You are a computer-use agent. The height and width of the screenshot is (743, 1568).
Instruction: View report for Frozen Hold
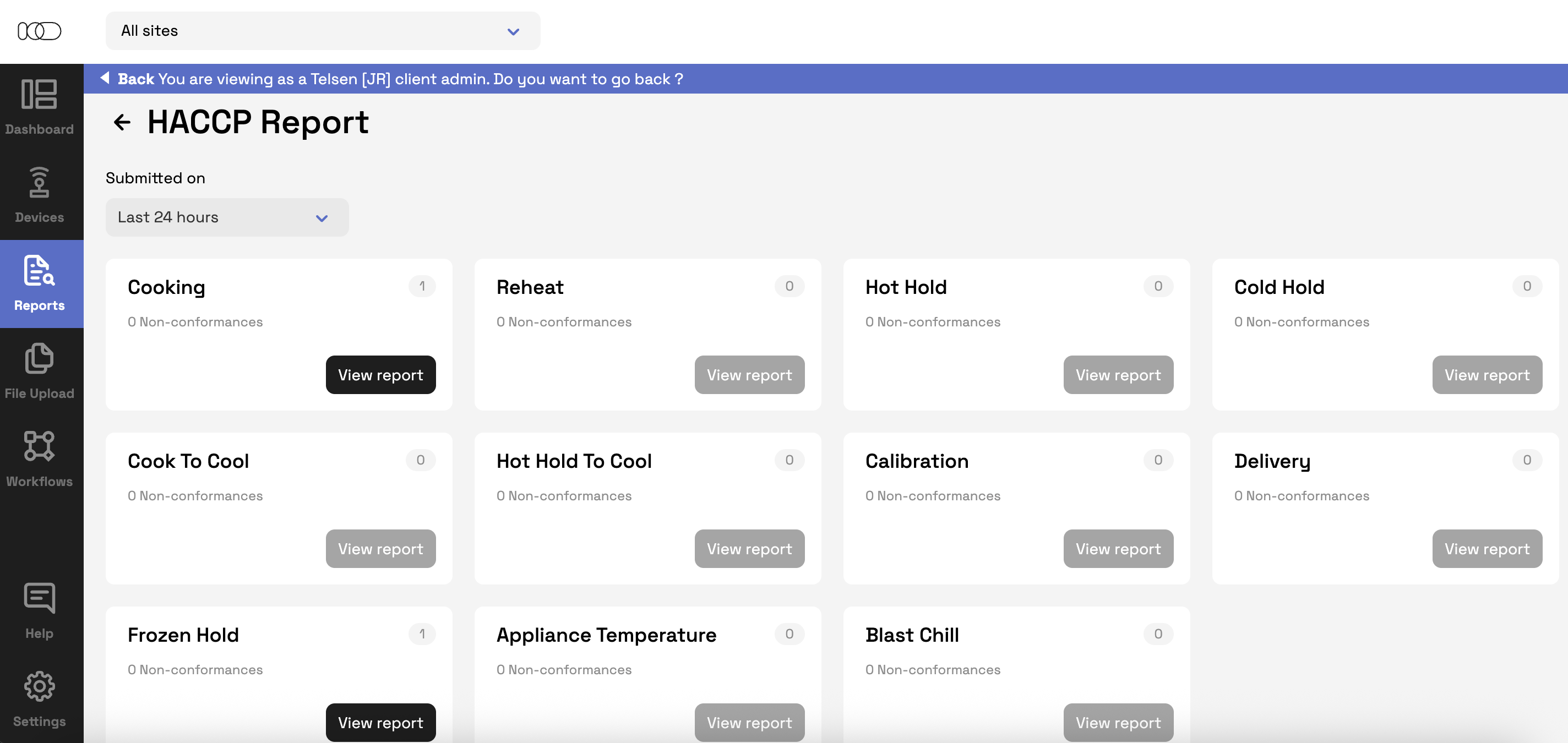(x=380, y=722)
